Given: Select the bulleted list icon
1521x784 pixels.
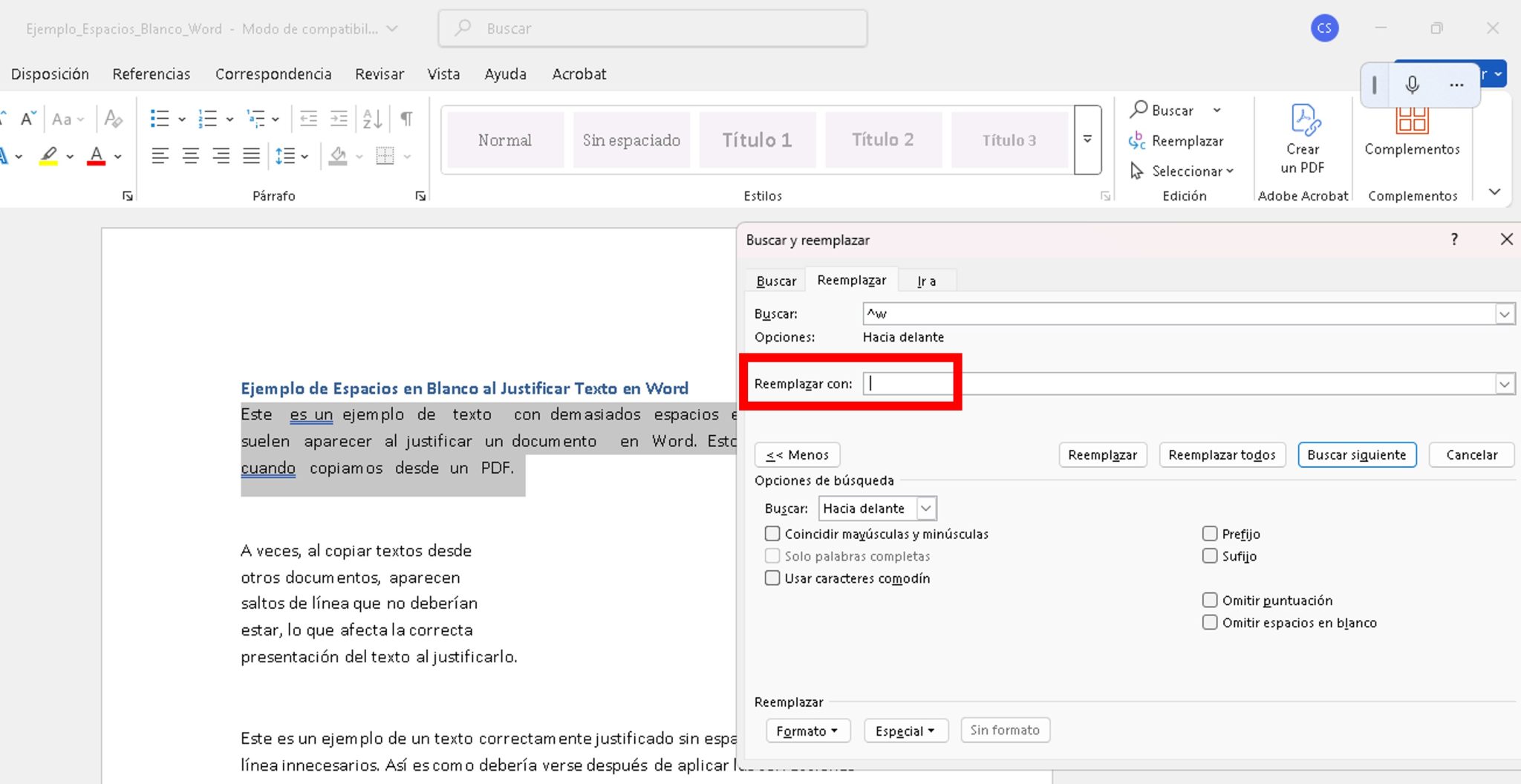Looking at the screenshot, I should pos(160,118).
